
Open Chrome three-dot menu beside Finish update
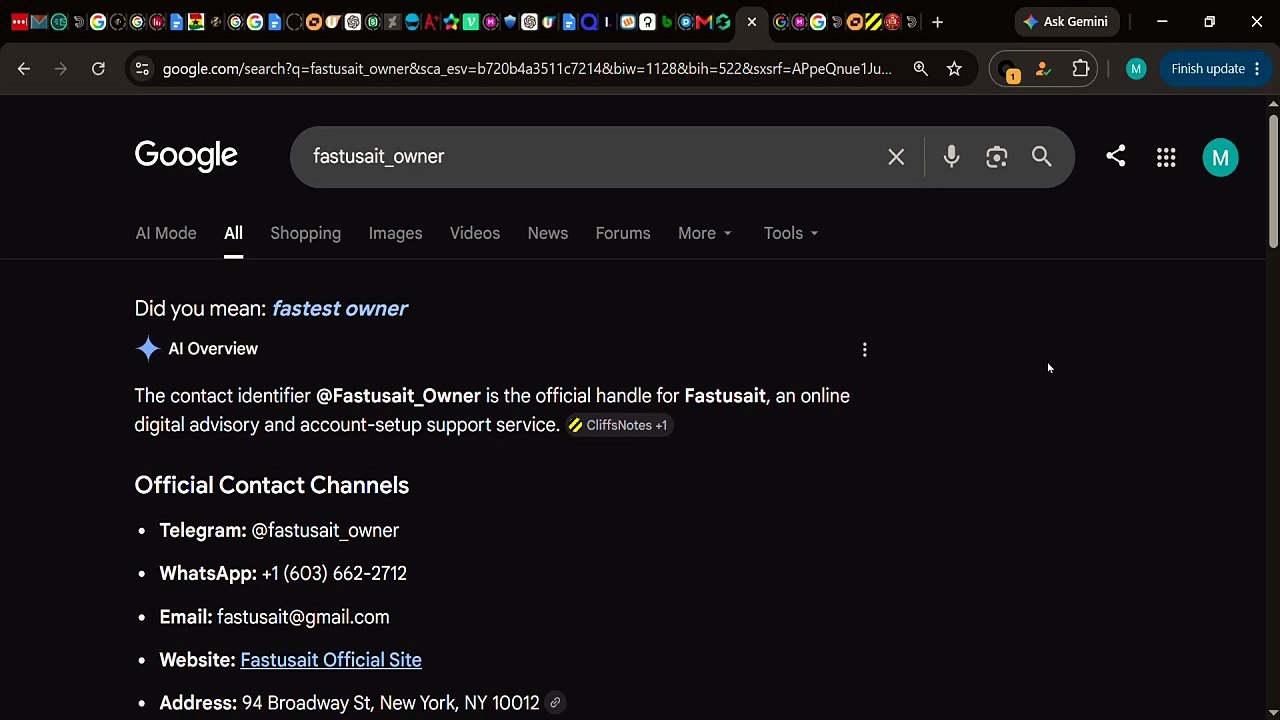click(x=1257, y=69)
